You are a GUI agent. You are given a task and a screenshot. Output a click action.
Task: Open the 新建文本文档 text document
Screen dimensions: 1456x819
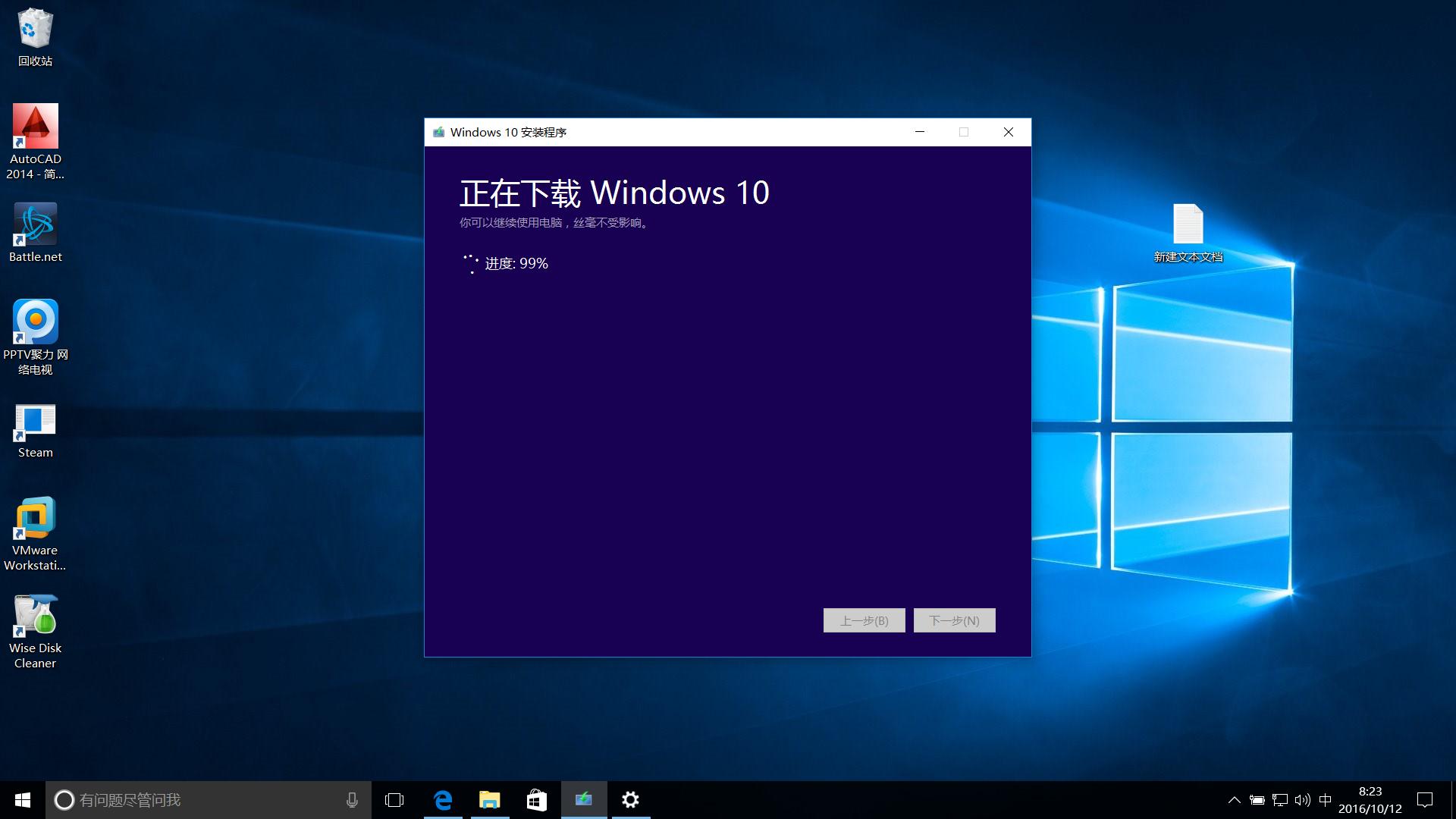(x=1188, y=224)
